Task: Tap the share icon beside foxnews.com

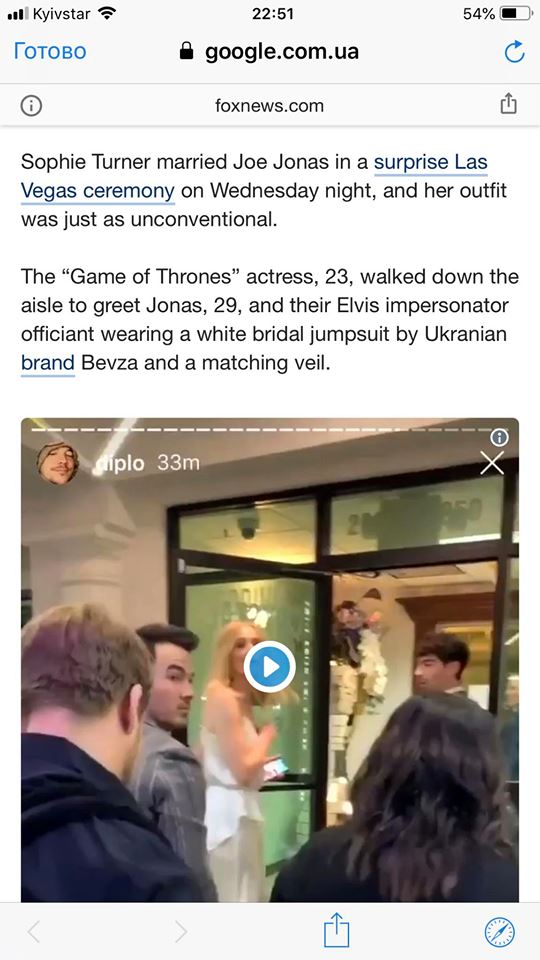Action: (508, 104)
